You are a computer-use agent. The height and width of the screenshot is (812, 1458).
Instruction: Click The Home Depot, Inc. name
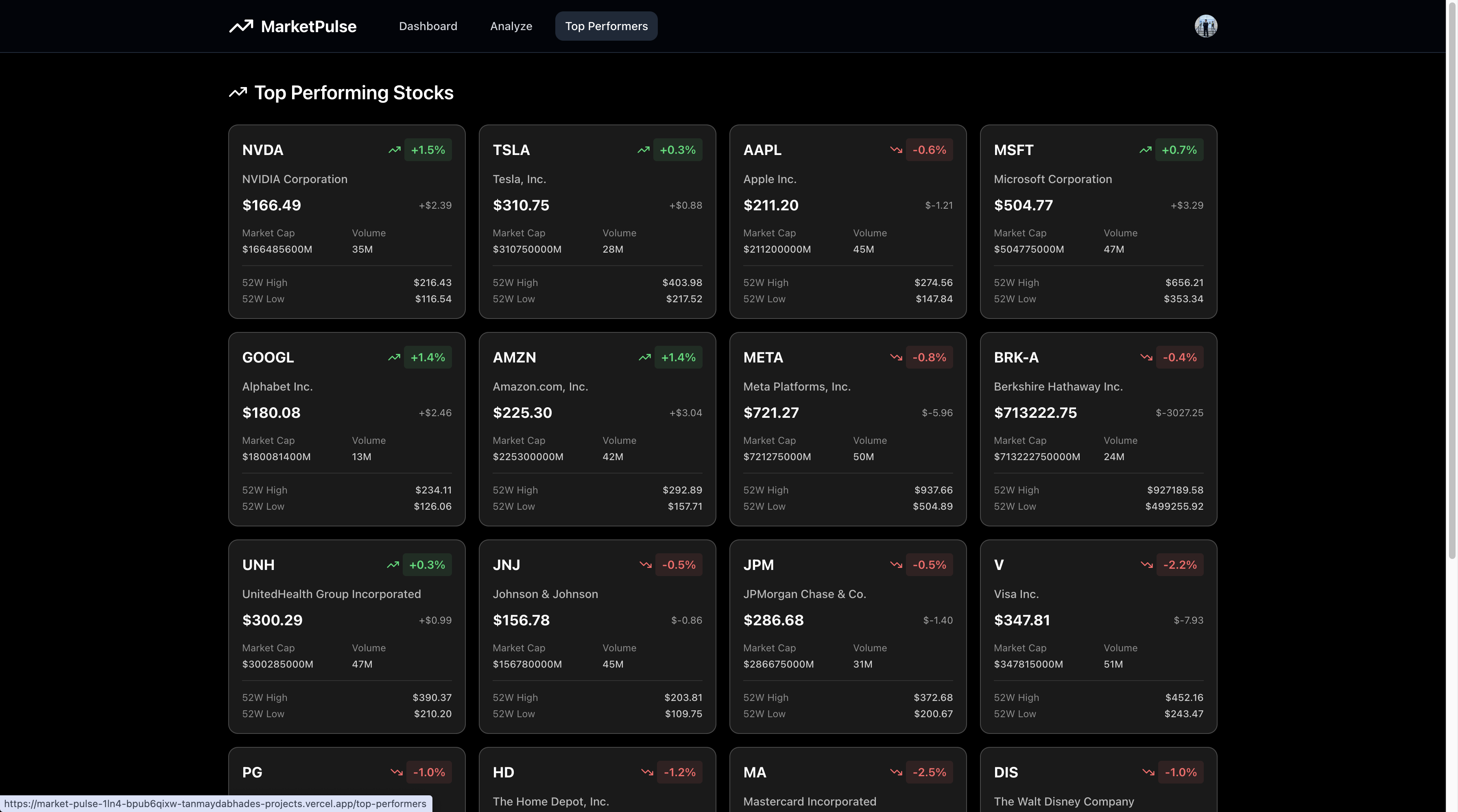(551, 802)
